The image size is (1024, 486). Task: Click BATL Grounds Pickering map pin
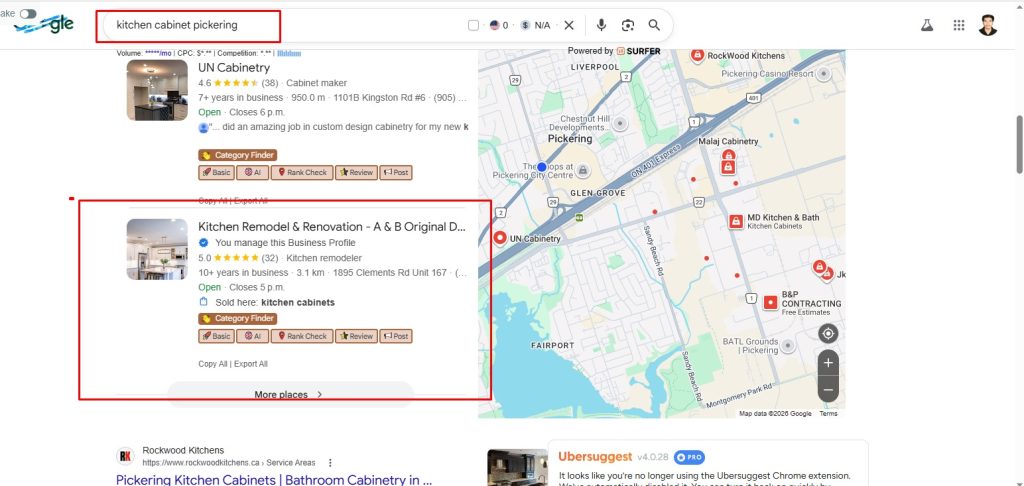[788, 346]
